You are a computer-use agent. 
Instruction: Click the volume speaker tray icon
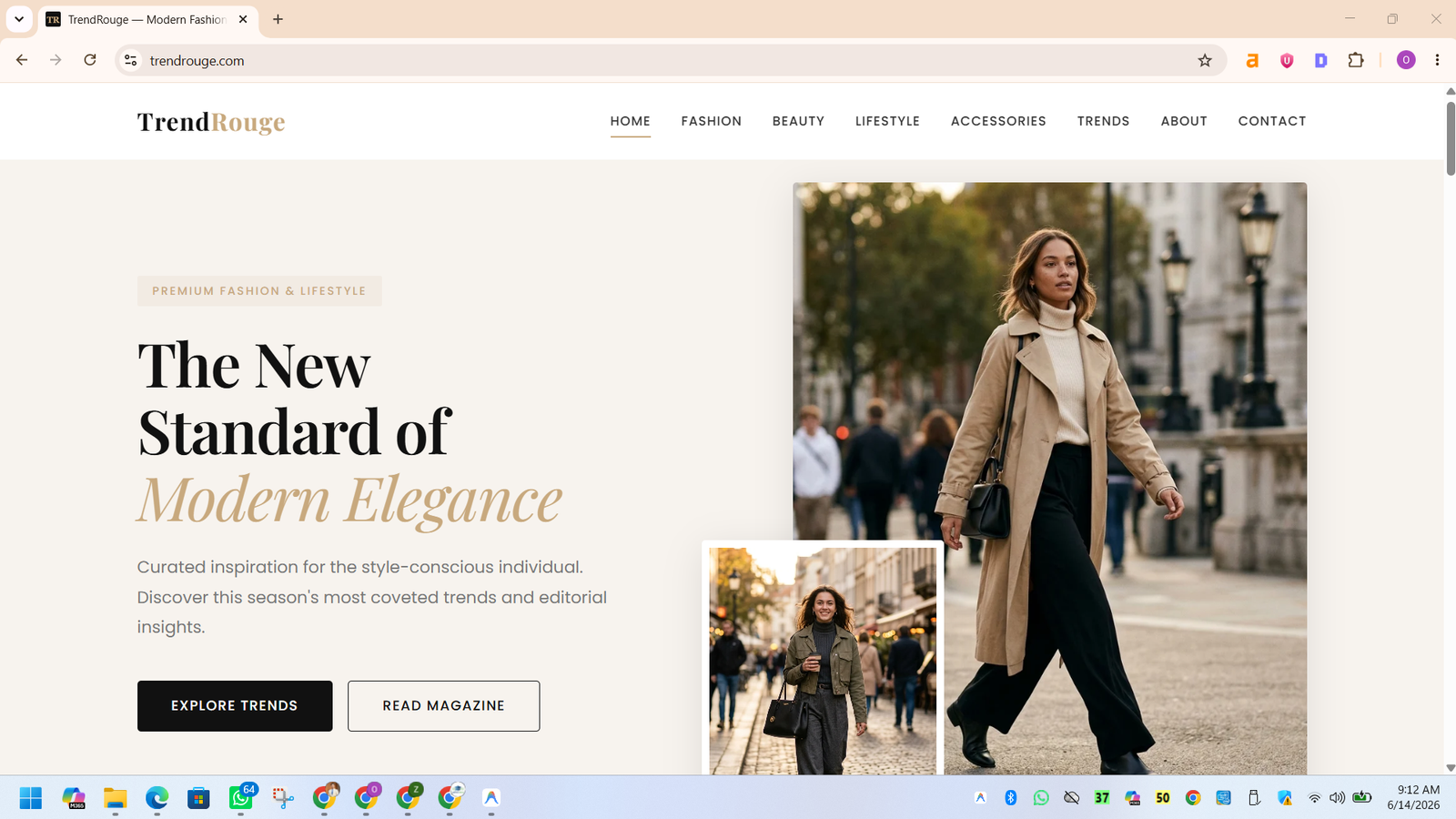pyautogui.click(x=1337, y=798)
